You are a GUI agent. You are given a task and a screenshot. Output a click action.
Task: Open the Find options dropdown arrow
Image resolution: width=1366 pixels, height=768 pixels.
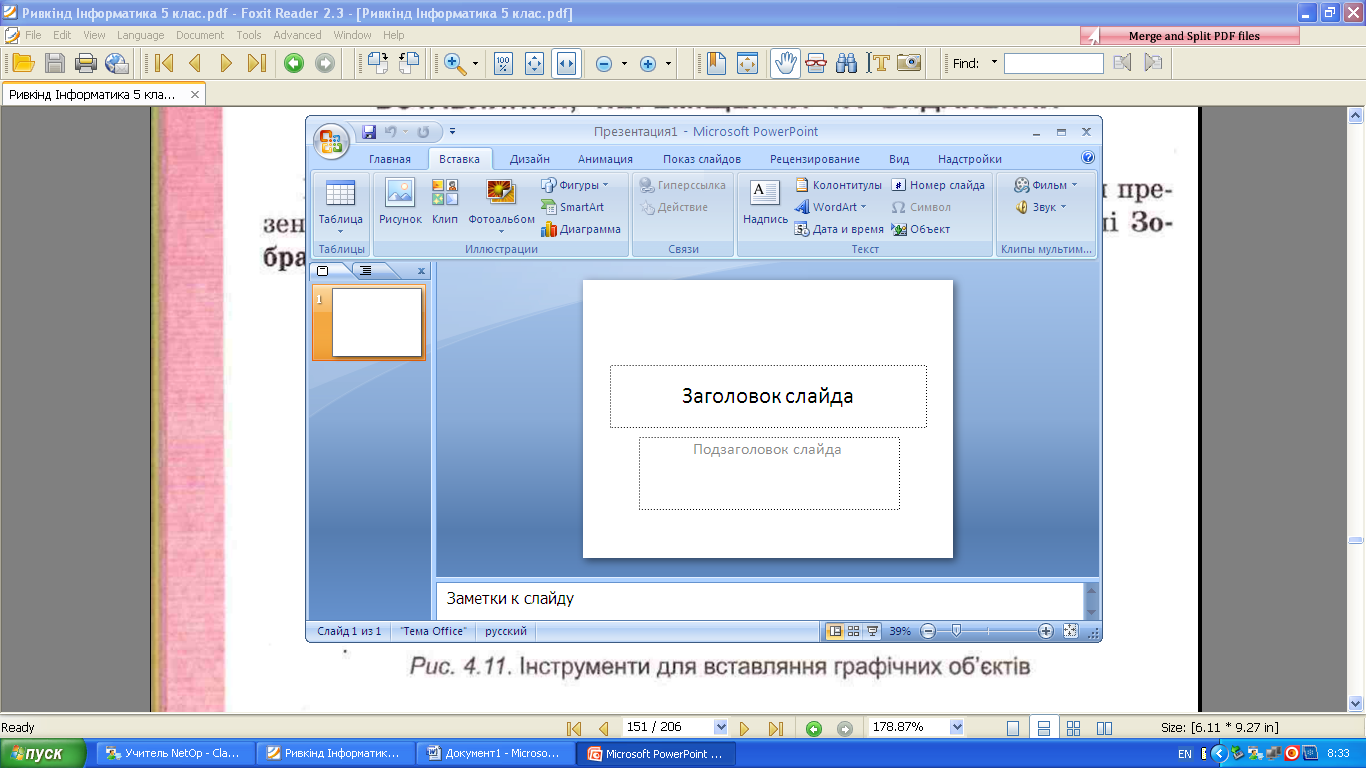click(x=994, y=63)
